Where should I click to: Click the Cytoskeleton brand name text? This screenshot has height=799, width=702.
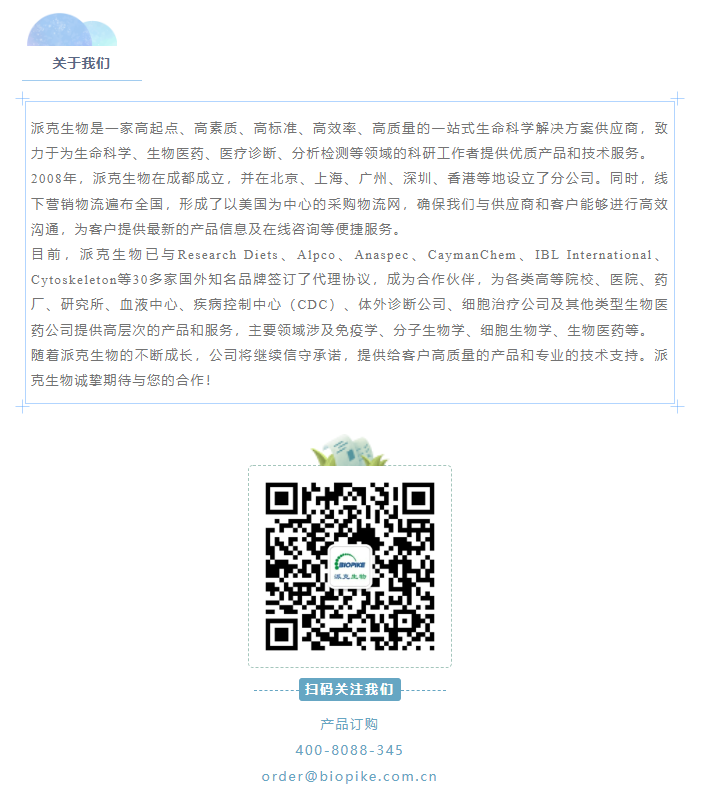pos(74,280)
